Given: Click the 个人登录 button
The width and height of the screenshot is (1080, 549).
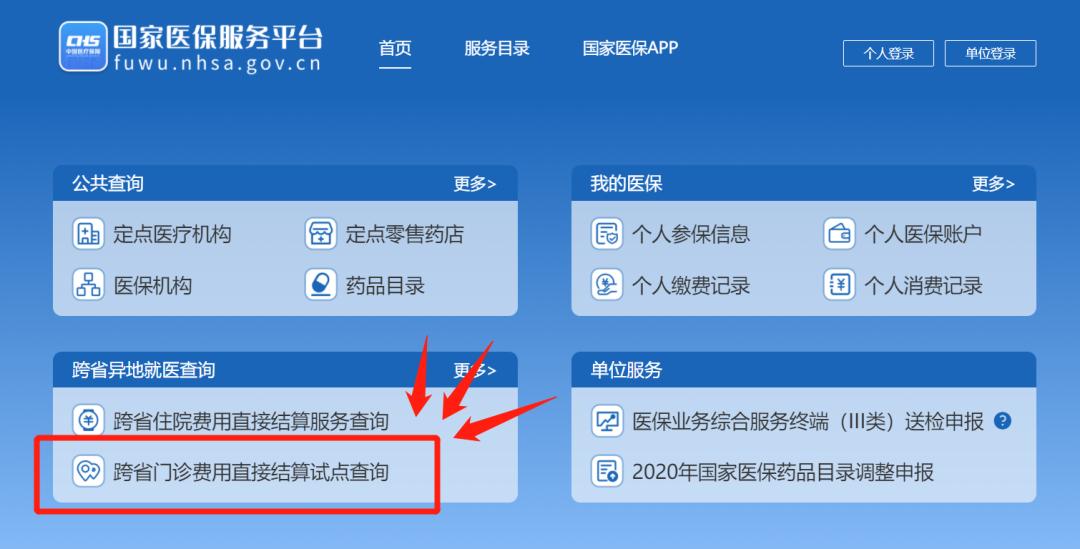Looking at the screenshot, I should [888, 54].
